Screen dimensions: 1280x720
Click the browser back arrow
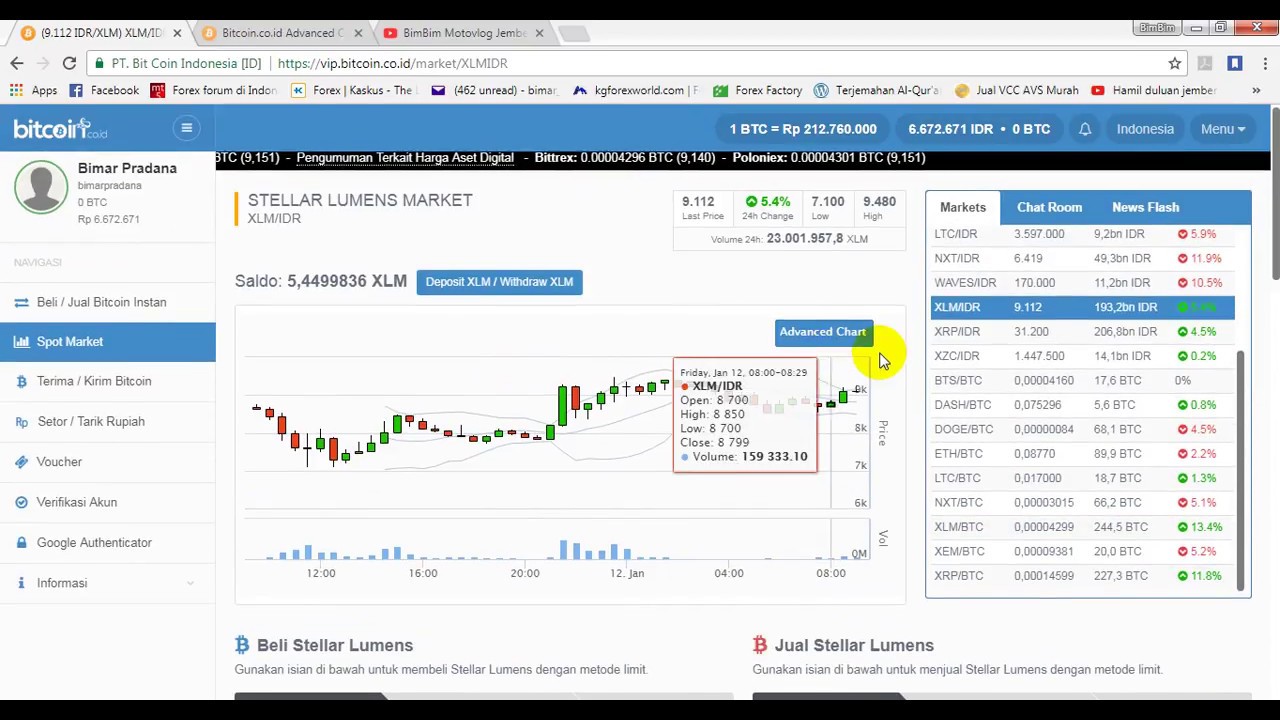(x=17, y=63)
